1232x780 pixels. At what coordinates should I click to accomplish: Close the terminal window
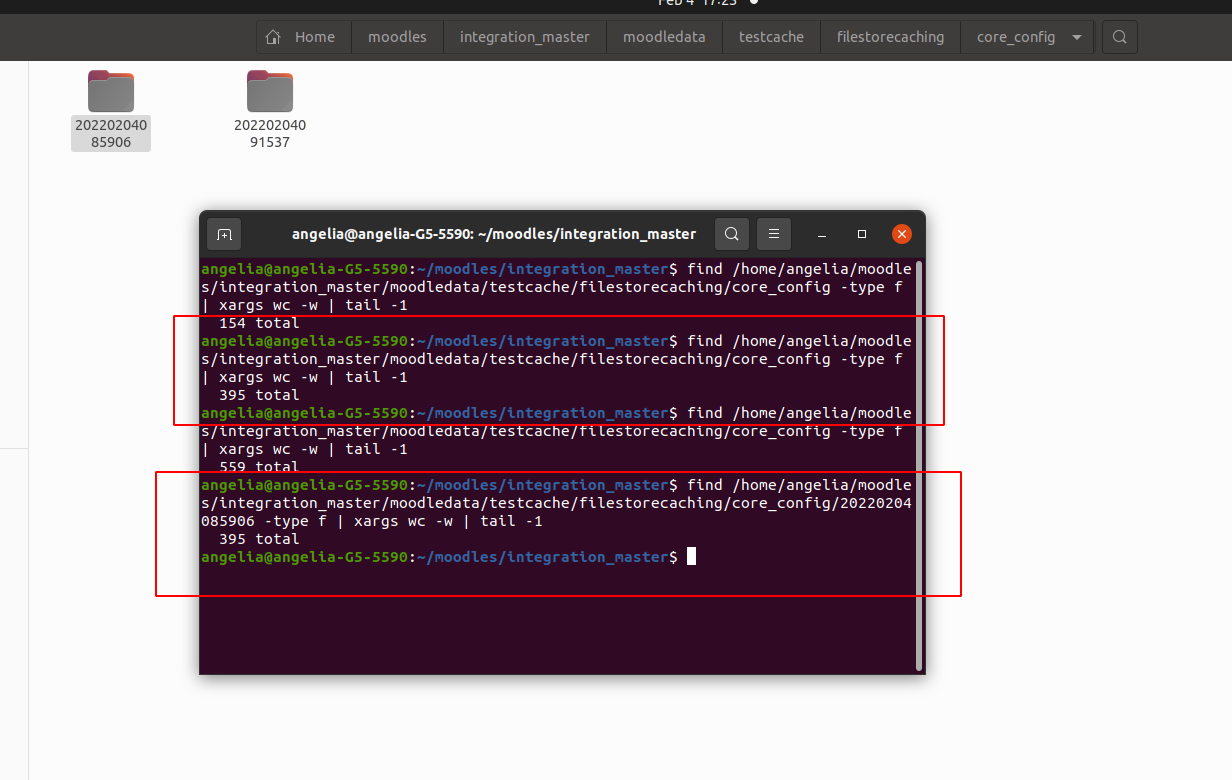coord(902,234)
